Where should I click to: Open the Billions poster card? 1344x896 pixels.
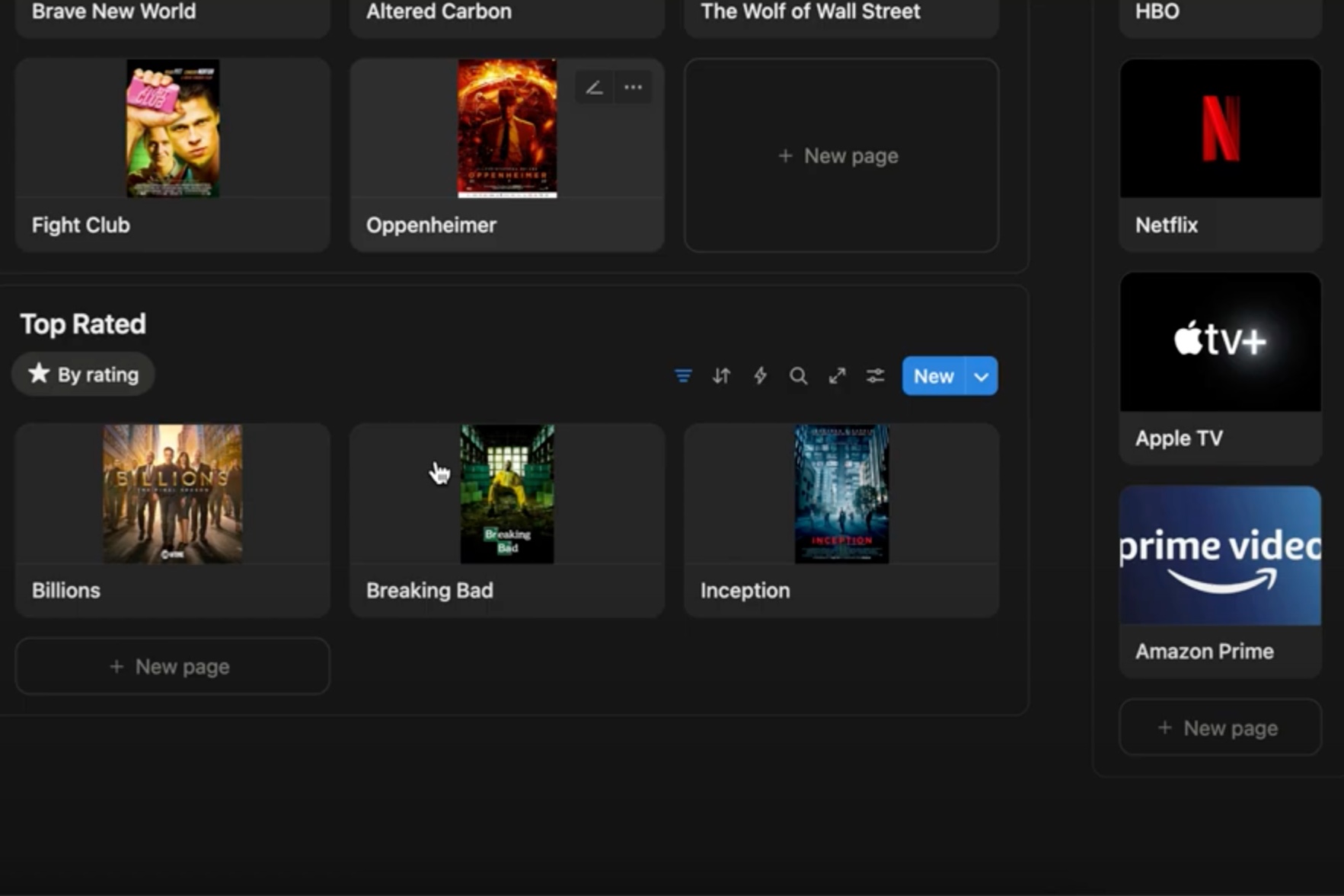(172, 521)
